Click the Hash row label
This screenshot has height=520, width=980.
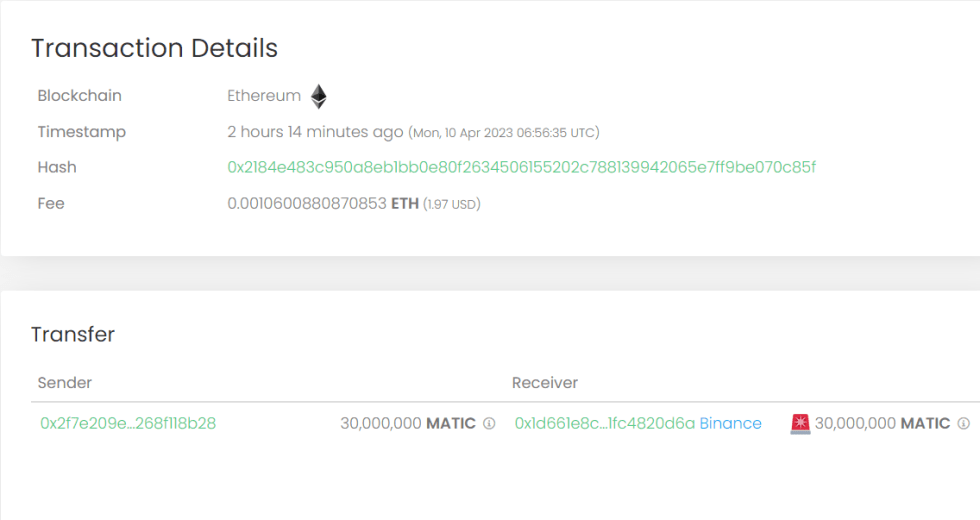click(x=57, y=168)
